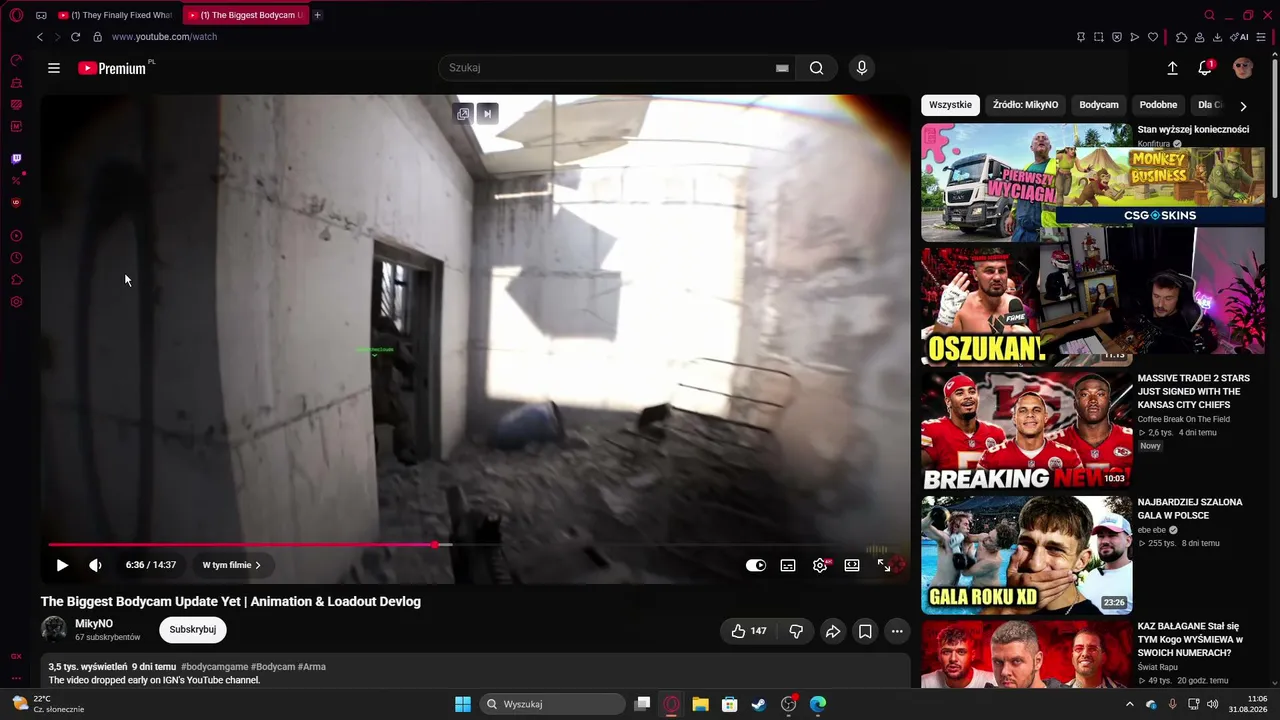The image size is (1280, 720).
Task: Go back to the previous page
Action: coord(40,37)
